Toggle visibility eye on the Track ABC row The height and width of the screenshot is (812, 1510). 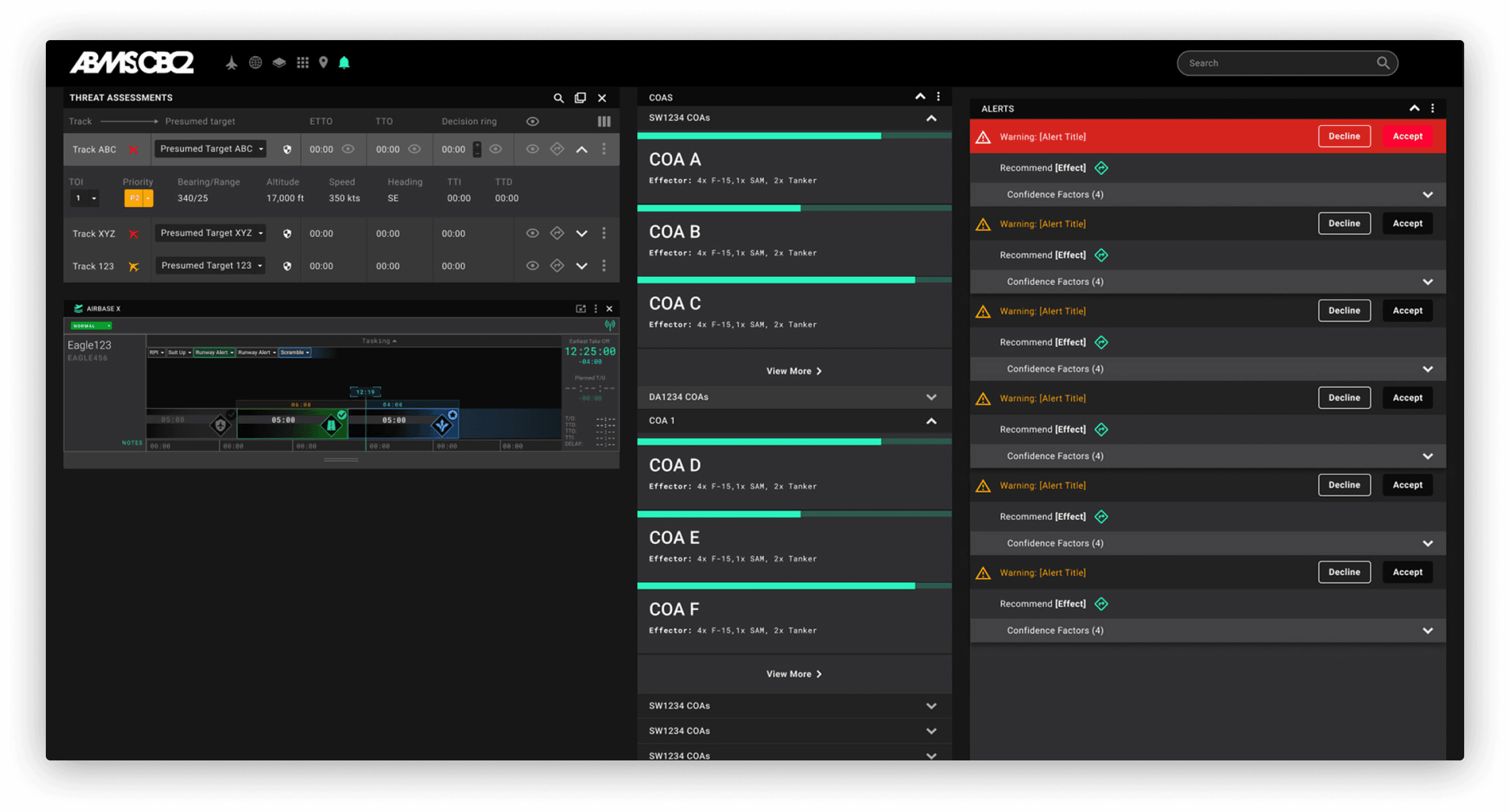pyautogui.click(x=532, y=149)
